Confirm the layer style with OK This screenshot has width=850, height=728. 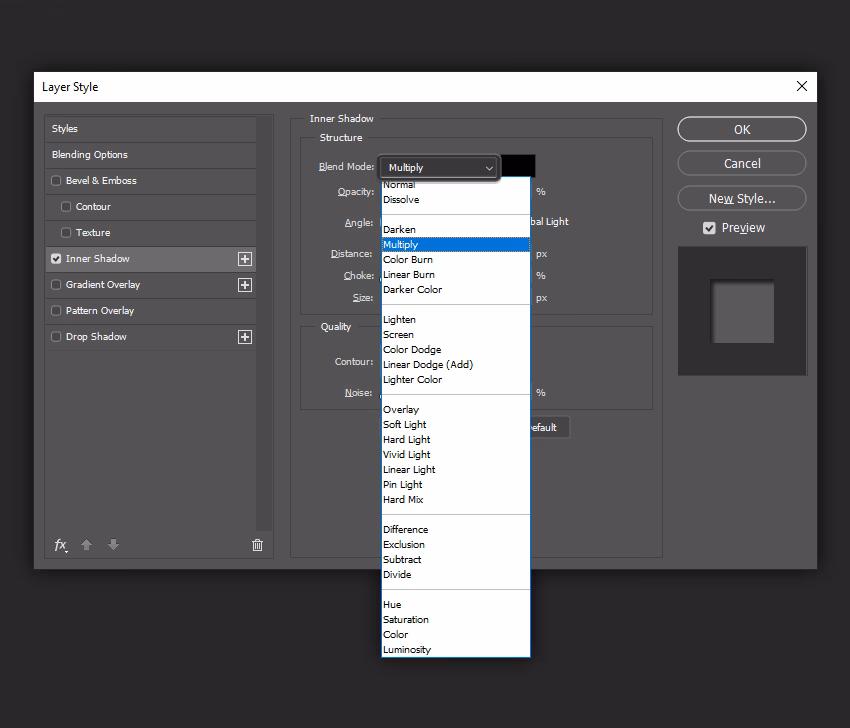(741, 129)
